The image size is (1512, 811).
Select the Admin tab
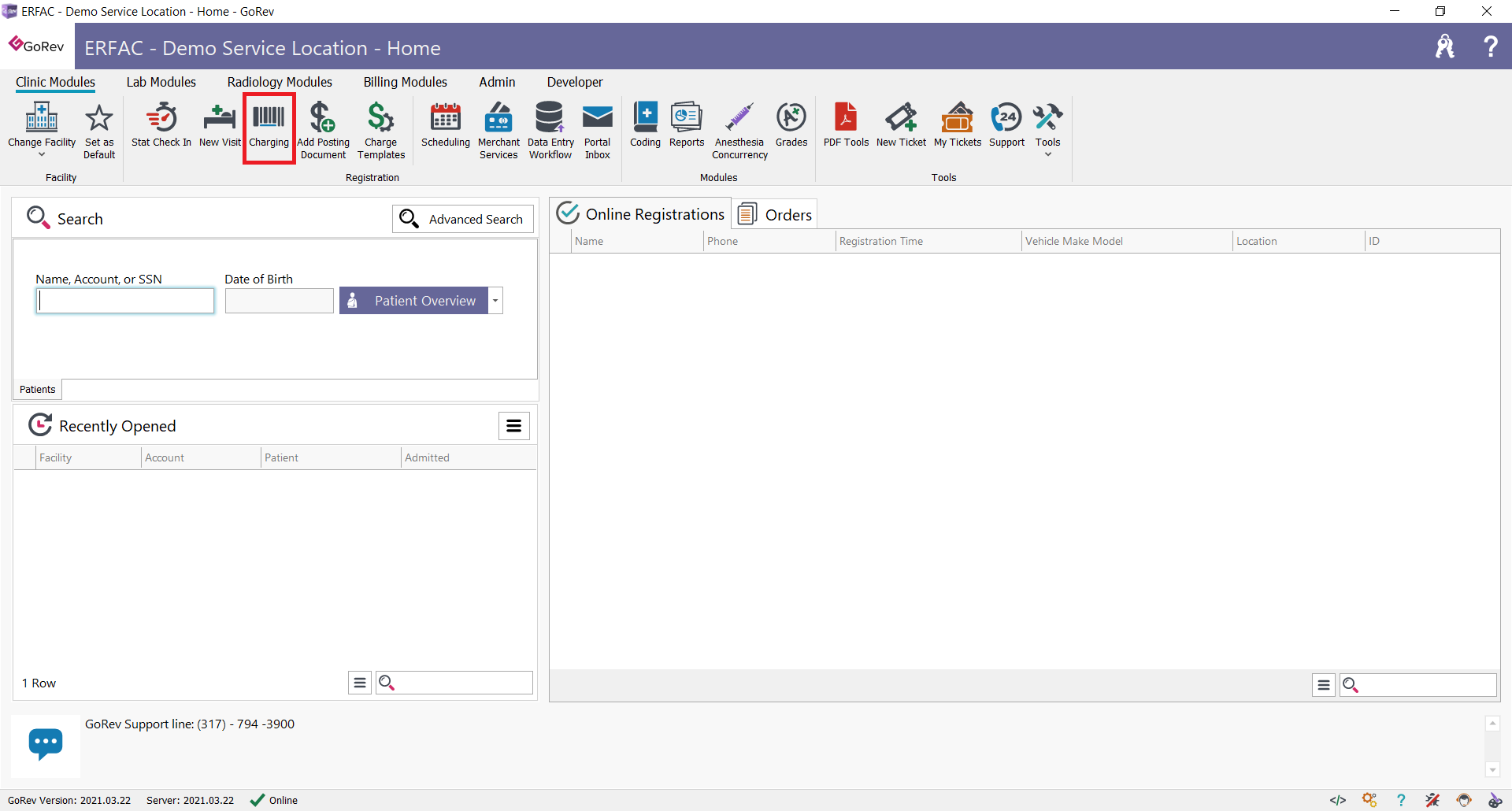coord(497,82)
